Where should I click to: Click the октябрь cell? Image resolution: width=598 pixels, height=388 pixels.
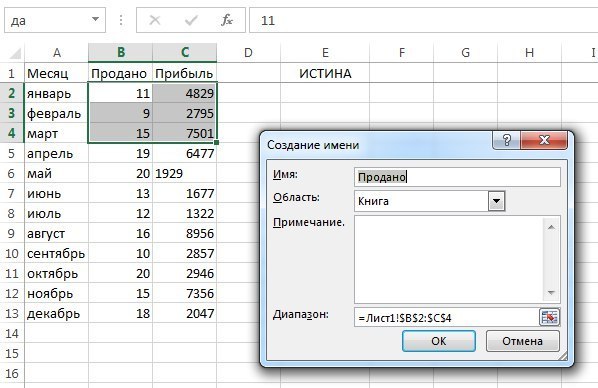[56, 273]
